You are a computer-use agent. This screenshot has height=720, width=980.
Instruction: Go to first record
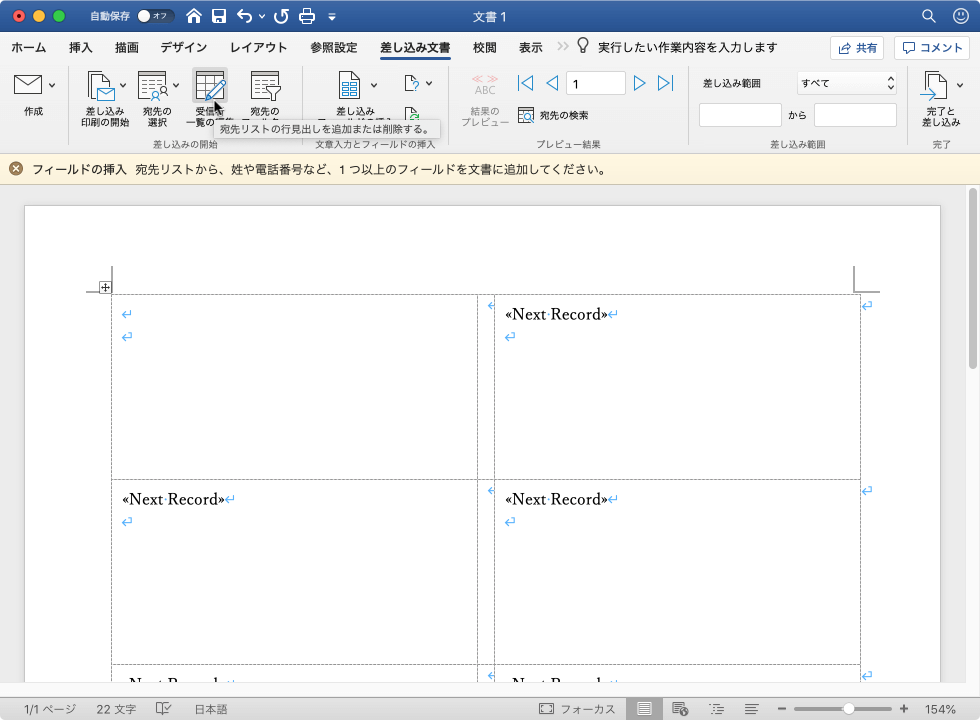[x=526, y=83]
